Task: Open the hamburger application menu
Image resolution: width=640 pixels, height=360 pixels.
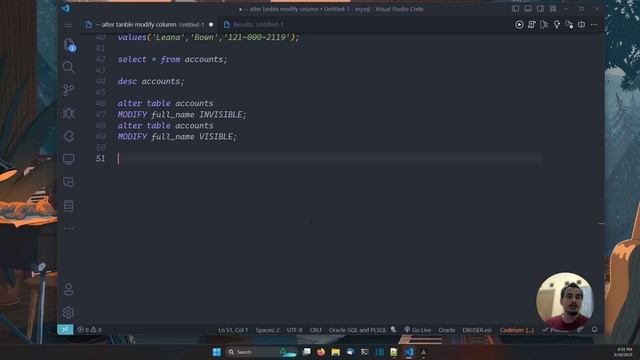Action: tap(68, 25)
